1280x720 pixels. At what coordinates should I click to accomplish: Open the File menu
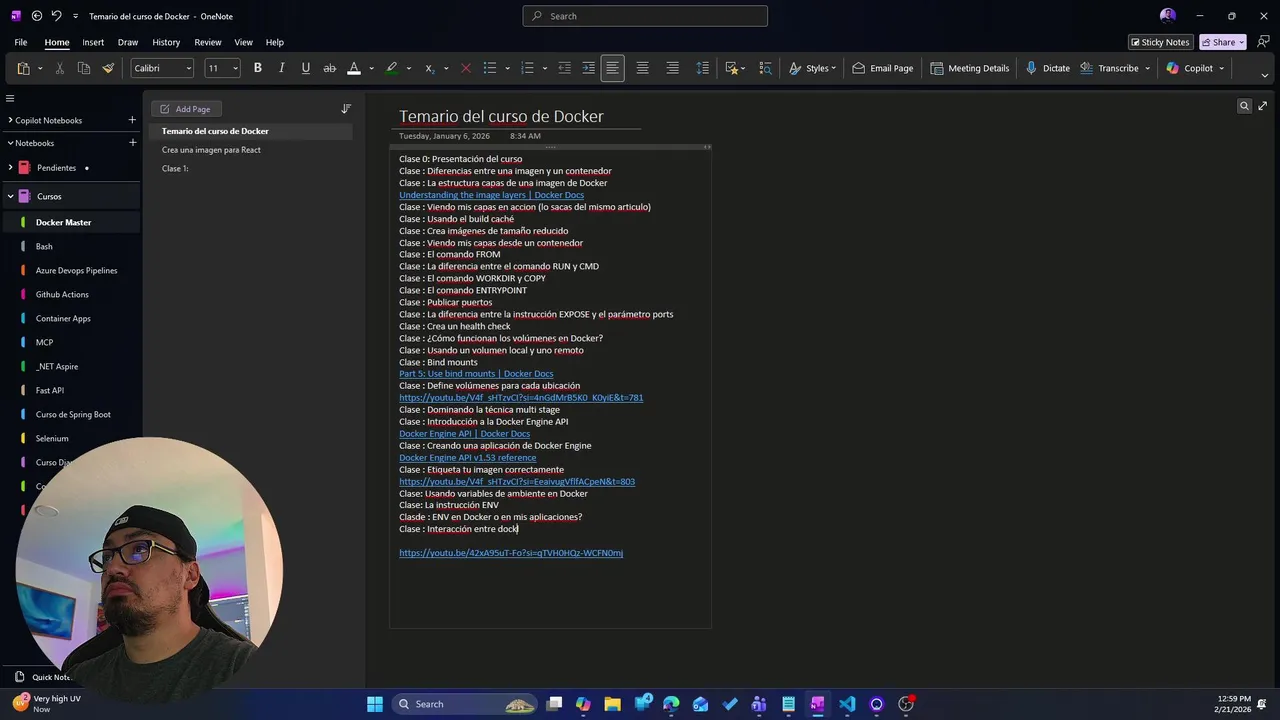[x=20, y=42]
